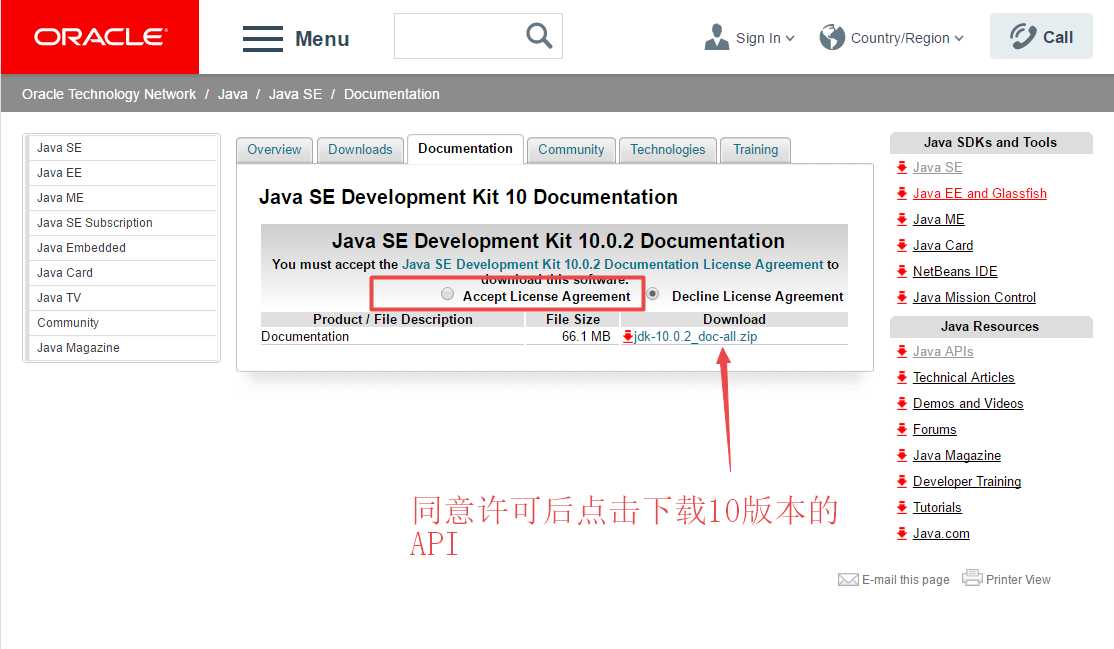Viewport: 1114px width, 649px height.
Task: Open Java Card in left sidebar
Action: tap(122, 272)
